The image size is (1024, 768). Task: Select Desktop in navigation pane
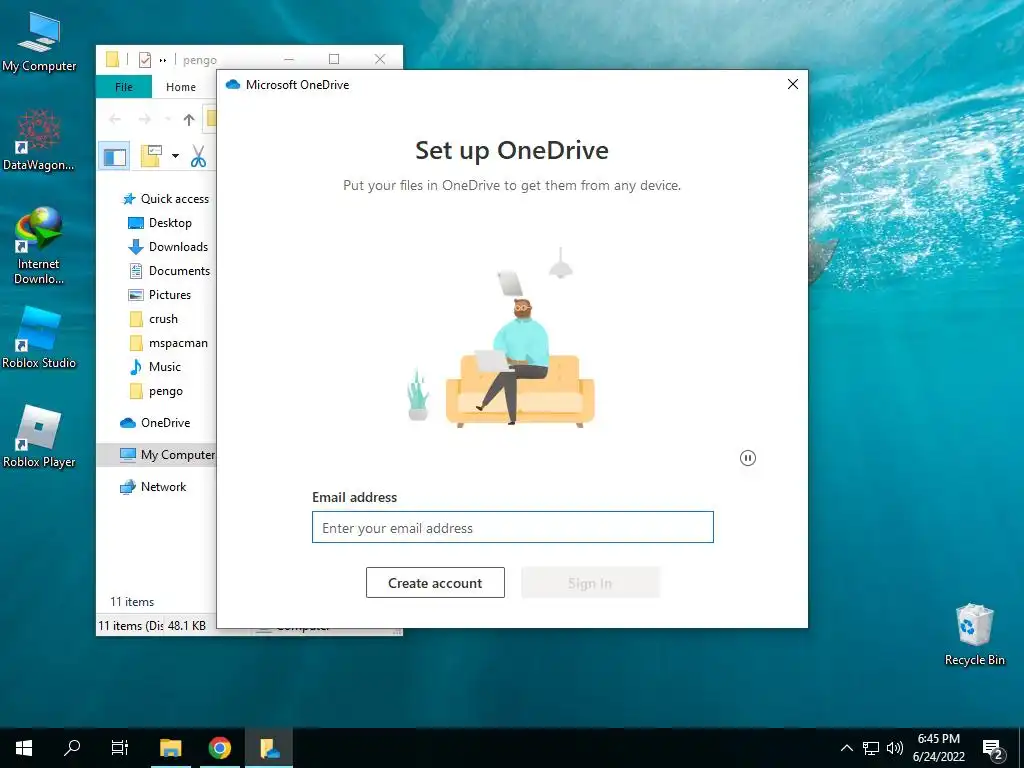160,223
